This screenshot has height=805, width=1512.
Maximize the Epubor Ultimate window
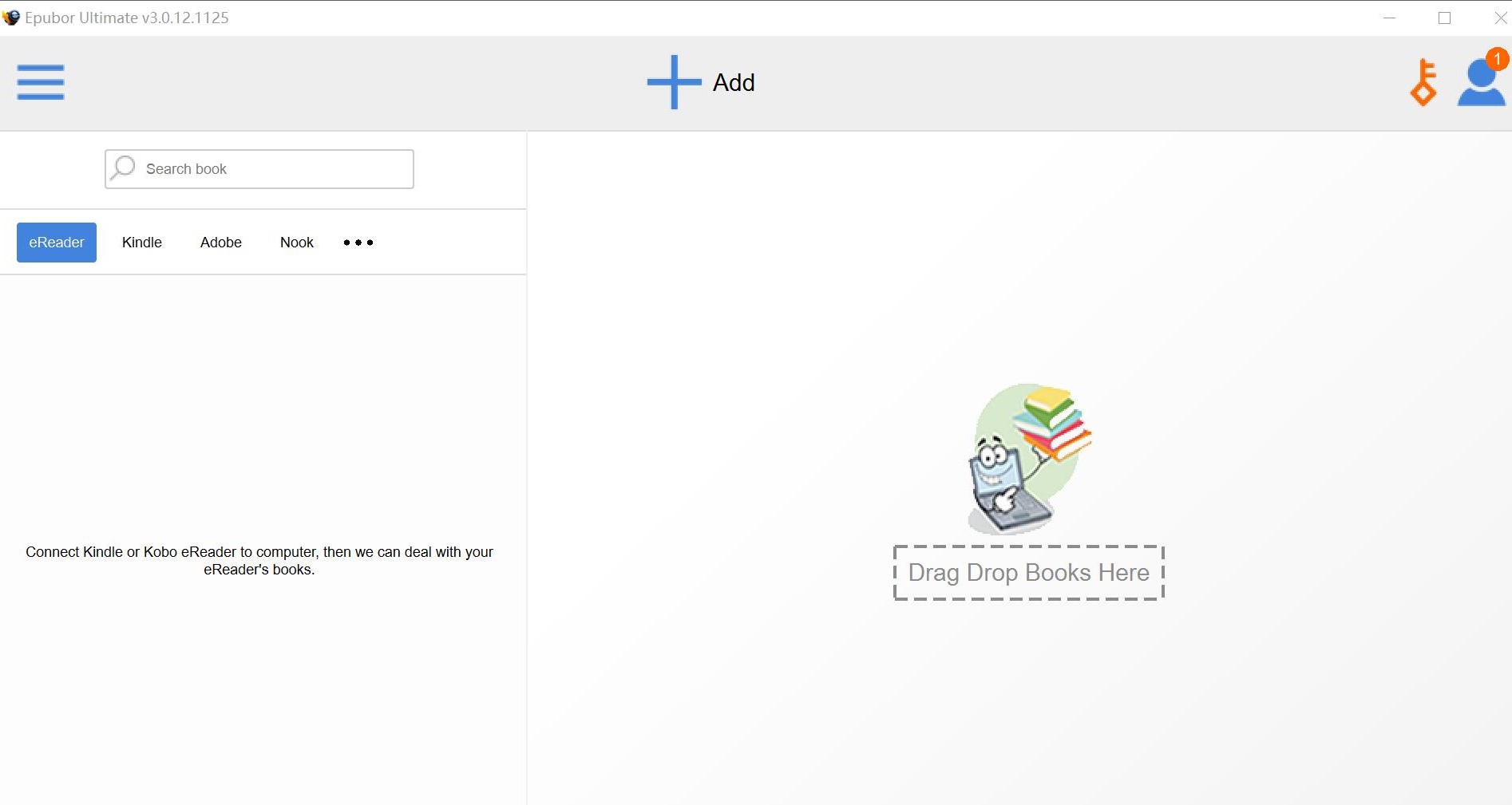pyautogui.click(x=1445, y=18)
